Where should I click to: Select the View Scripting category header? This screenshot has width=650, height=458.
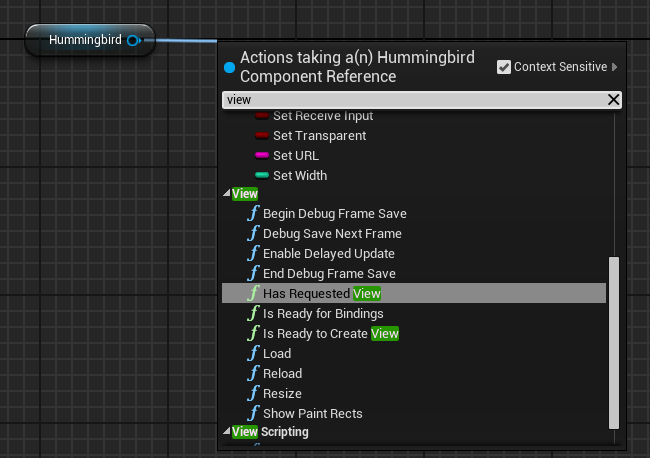tap(270, 432)
